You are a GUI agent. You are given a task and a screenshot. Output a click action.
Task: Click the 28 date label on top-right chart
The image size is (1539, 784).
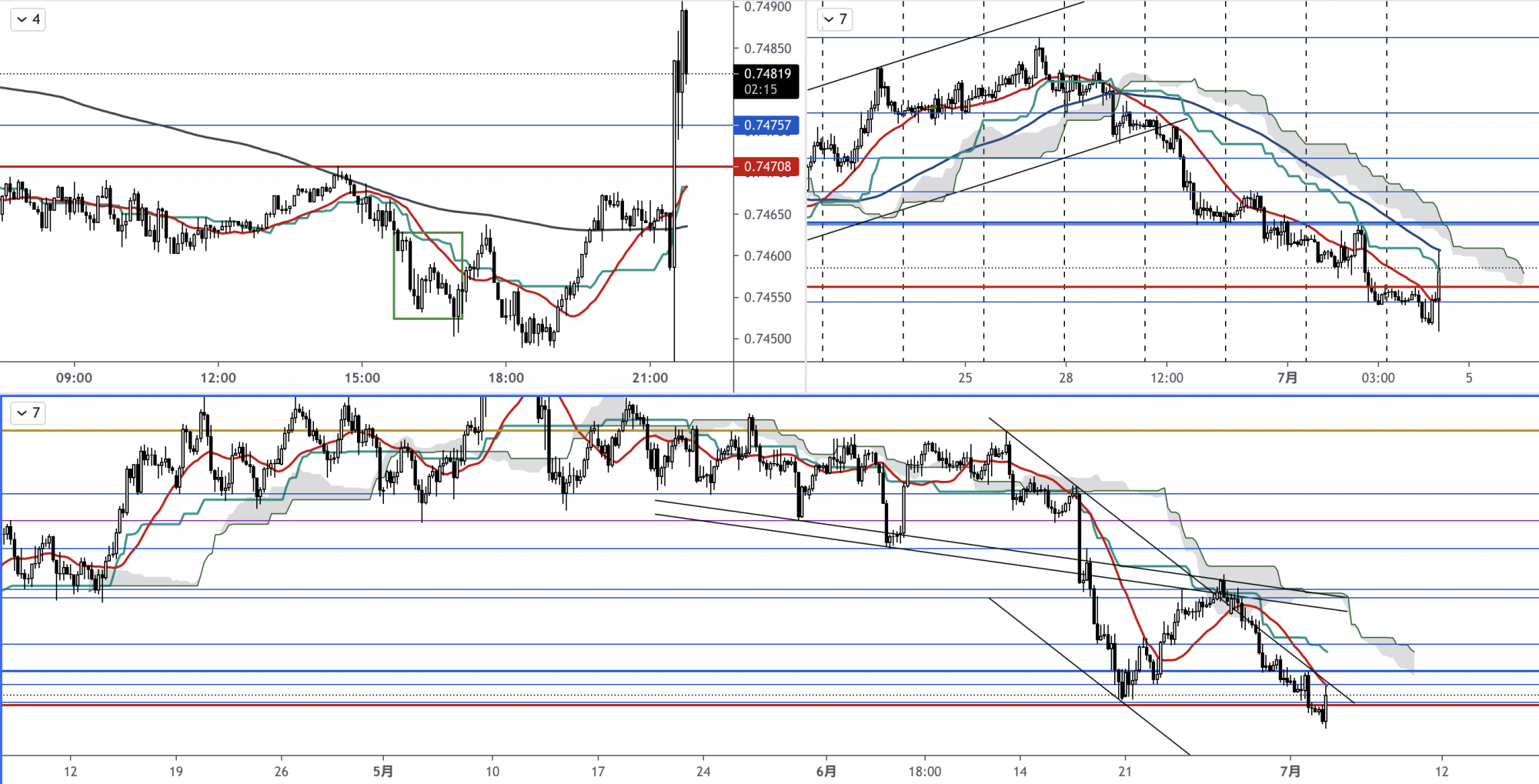point(1066,378)
